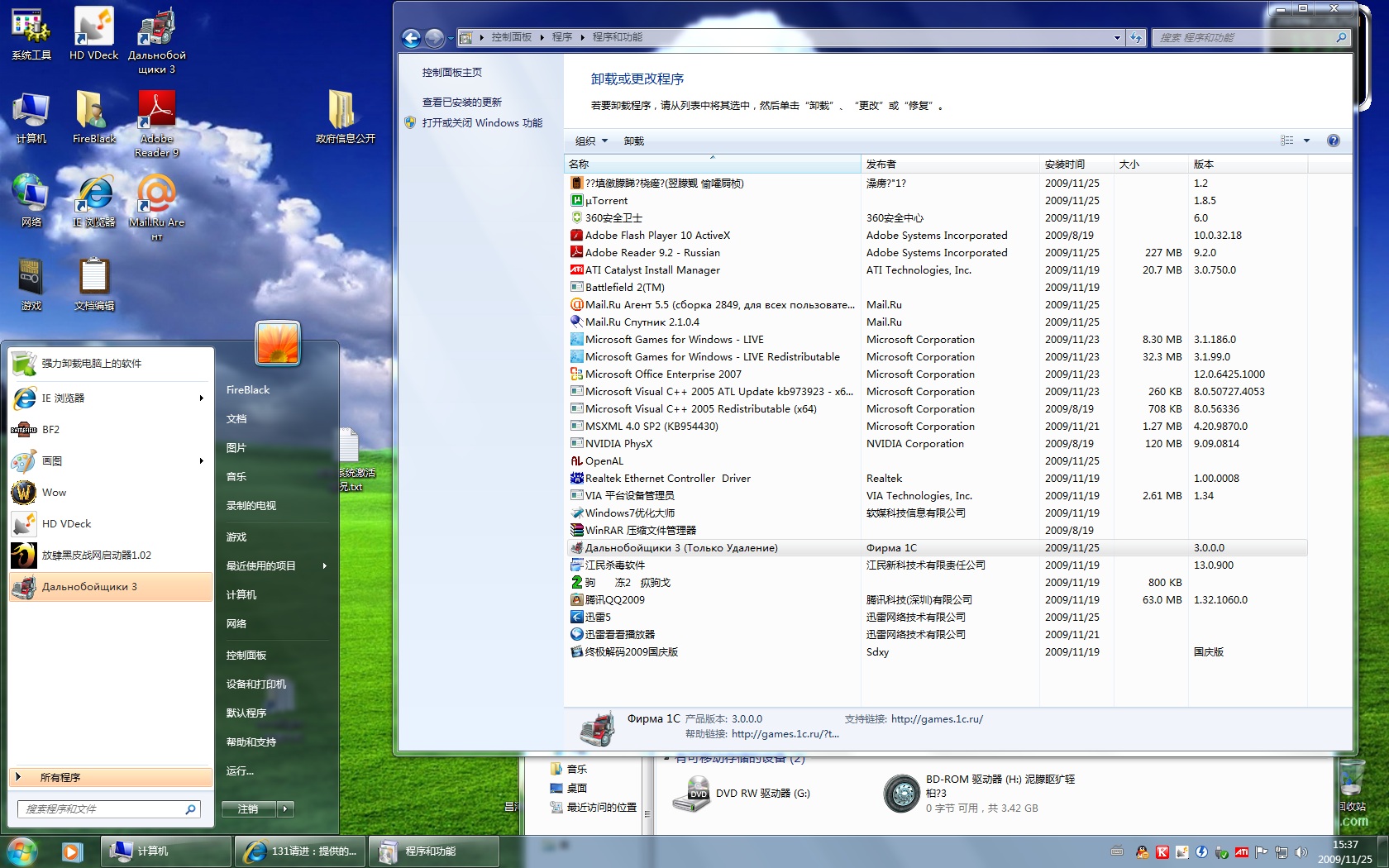Open Wow from the Start menu
The image size is (1389, 868).
click(x=54, y=493)
